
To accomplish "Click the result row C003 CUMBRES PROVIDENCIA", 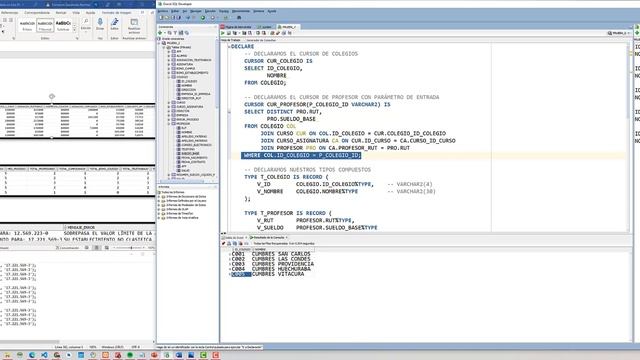I will pos(273,264).
